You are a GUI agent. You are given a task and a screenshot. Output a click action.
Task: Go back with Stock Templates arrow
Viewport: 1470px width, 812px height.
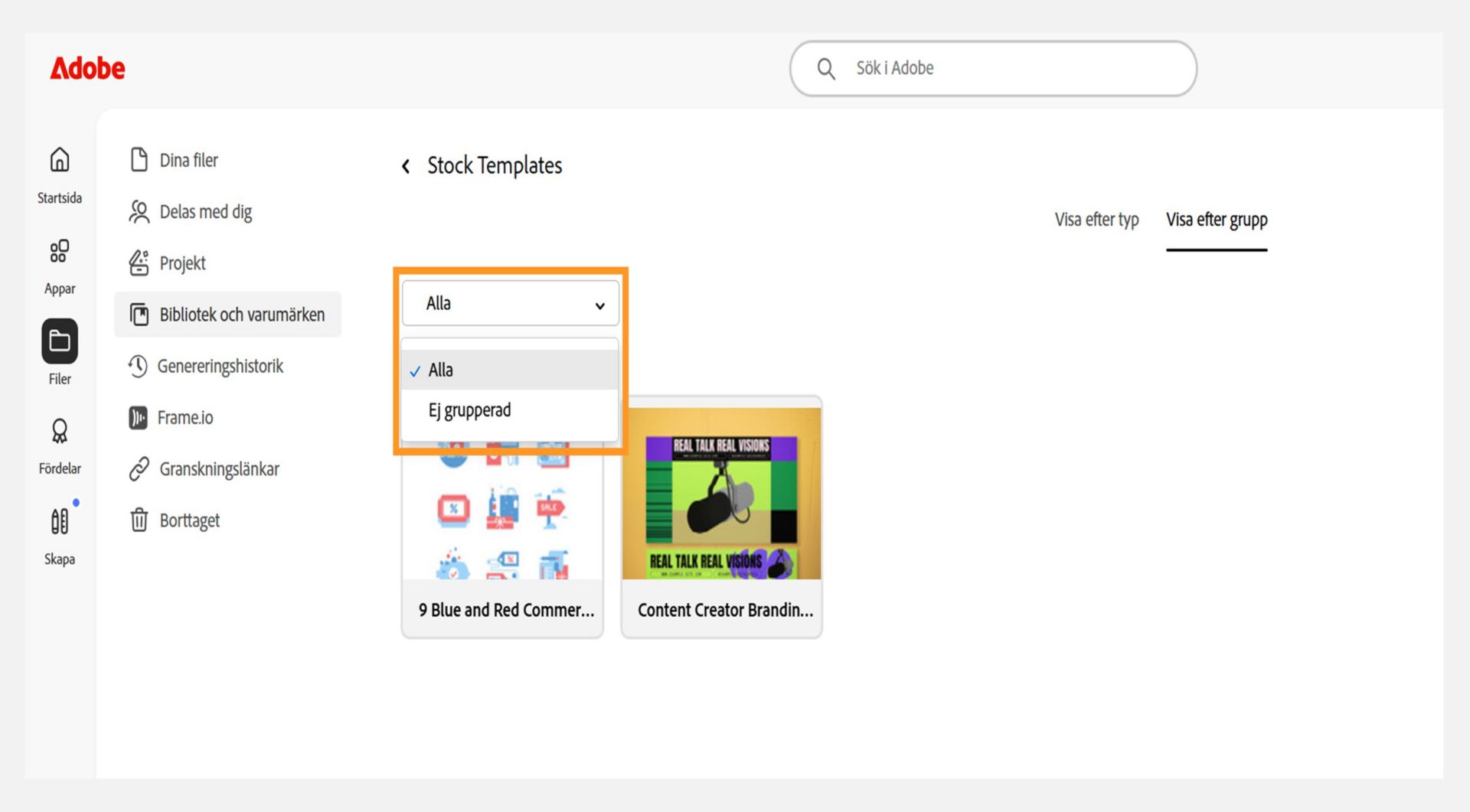(406, 166)
